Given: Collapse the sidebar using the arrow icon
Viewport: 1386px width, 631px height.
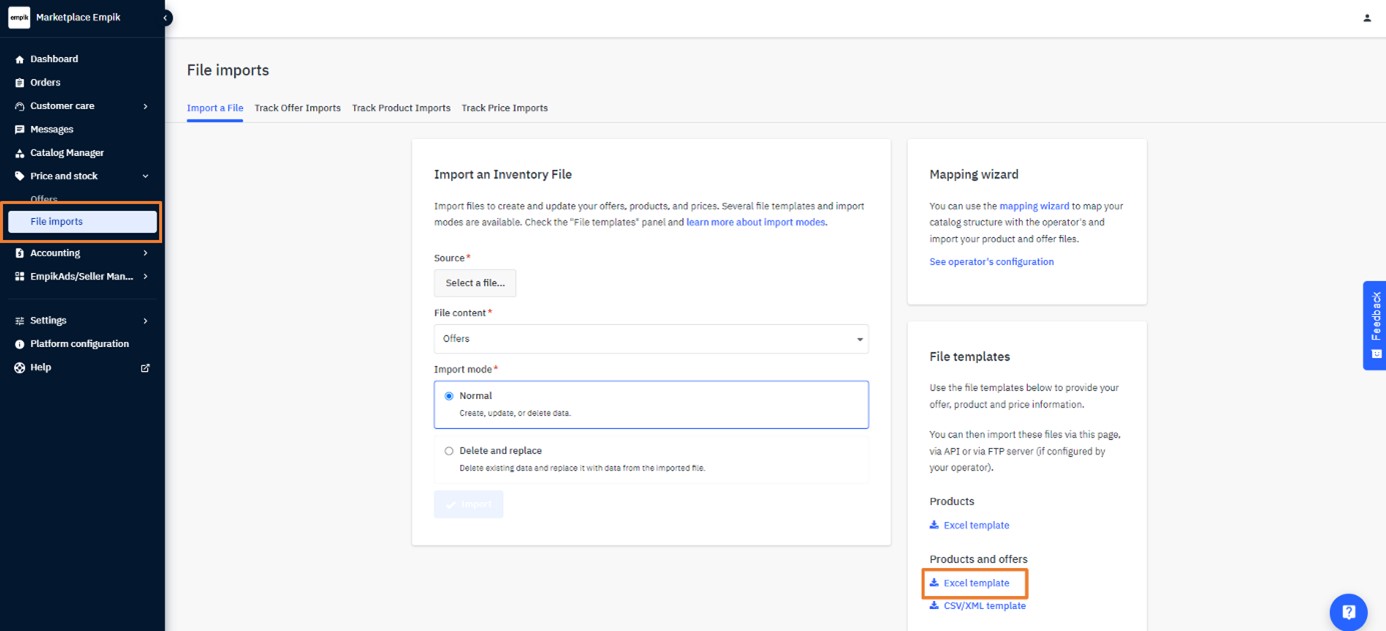Looking at the screenshot, I should point(165,18).
